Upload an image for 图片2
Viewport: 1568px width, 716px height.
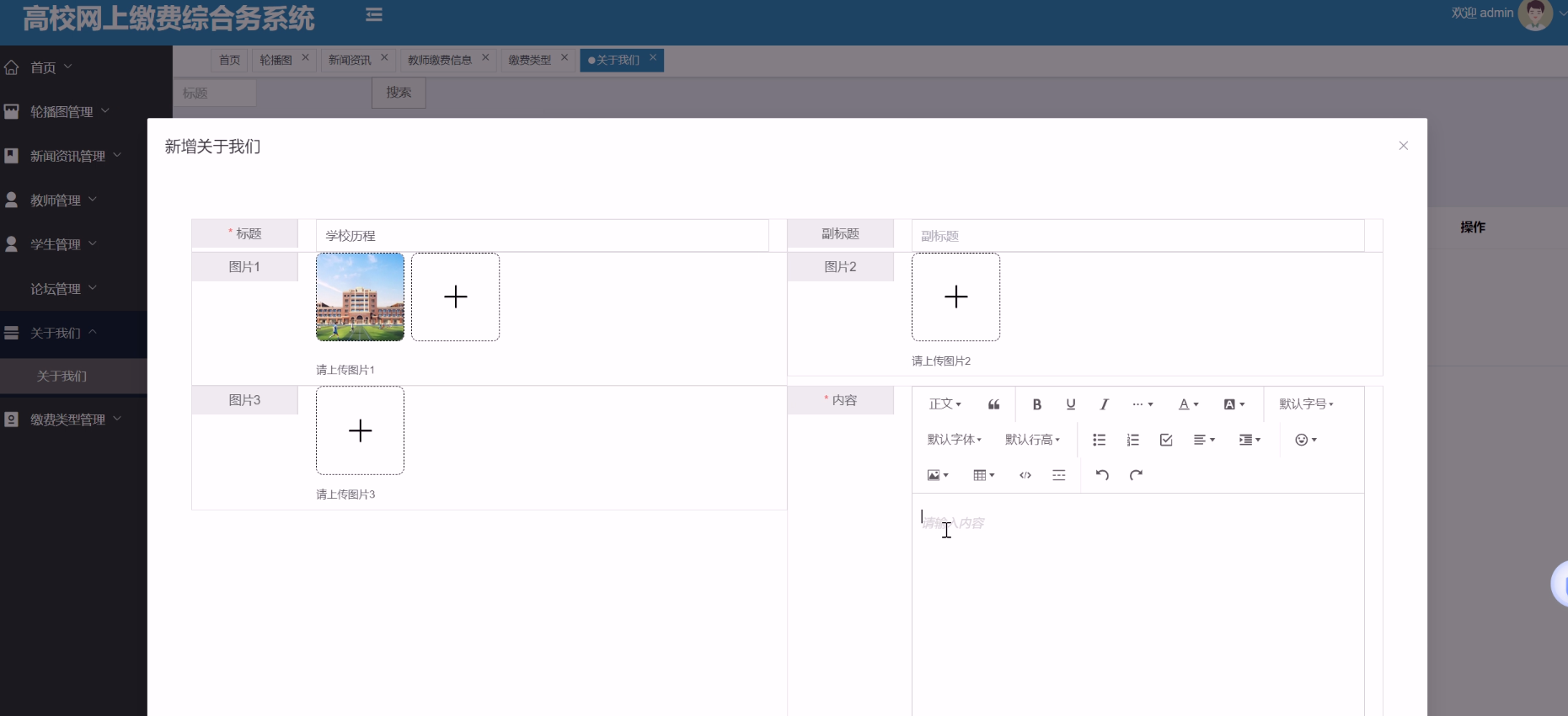(955, 297)
